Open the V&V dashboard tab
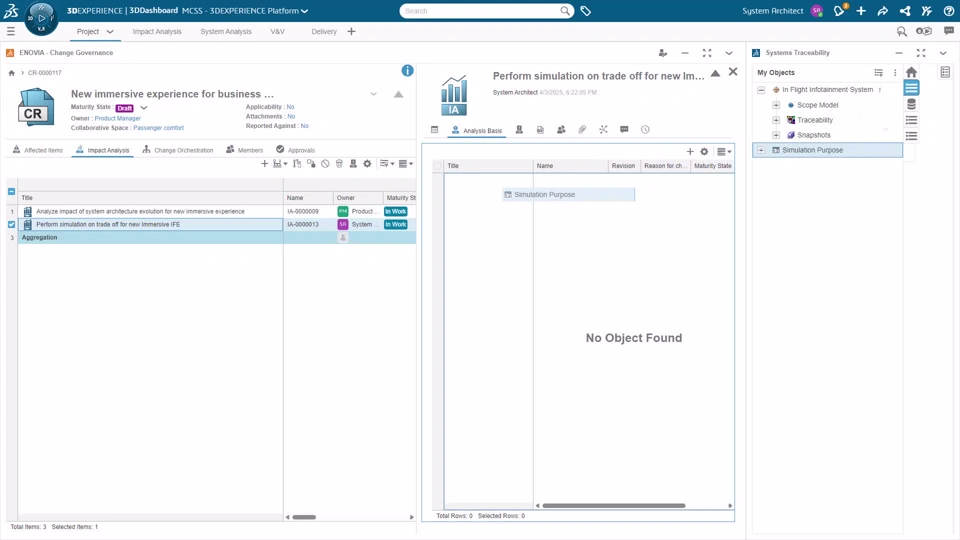The height and width of the screenshot is (540, 960). 277,32
